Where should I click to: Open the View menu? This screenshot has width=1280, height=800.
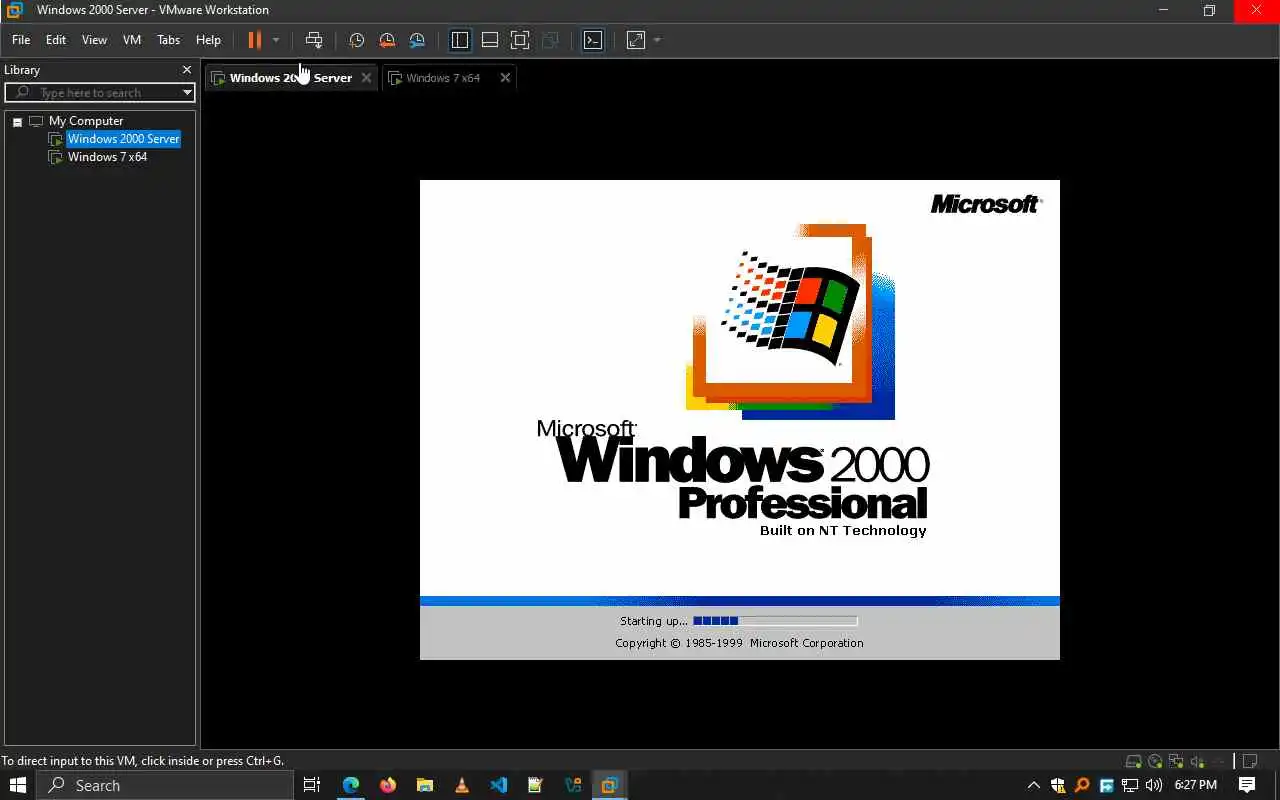94,40
